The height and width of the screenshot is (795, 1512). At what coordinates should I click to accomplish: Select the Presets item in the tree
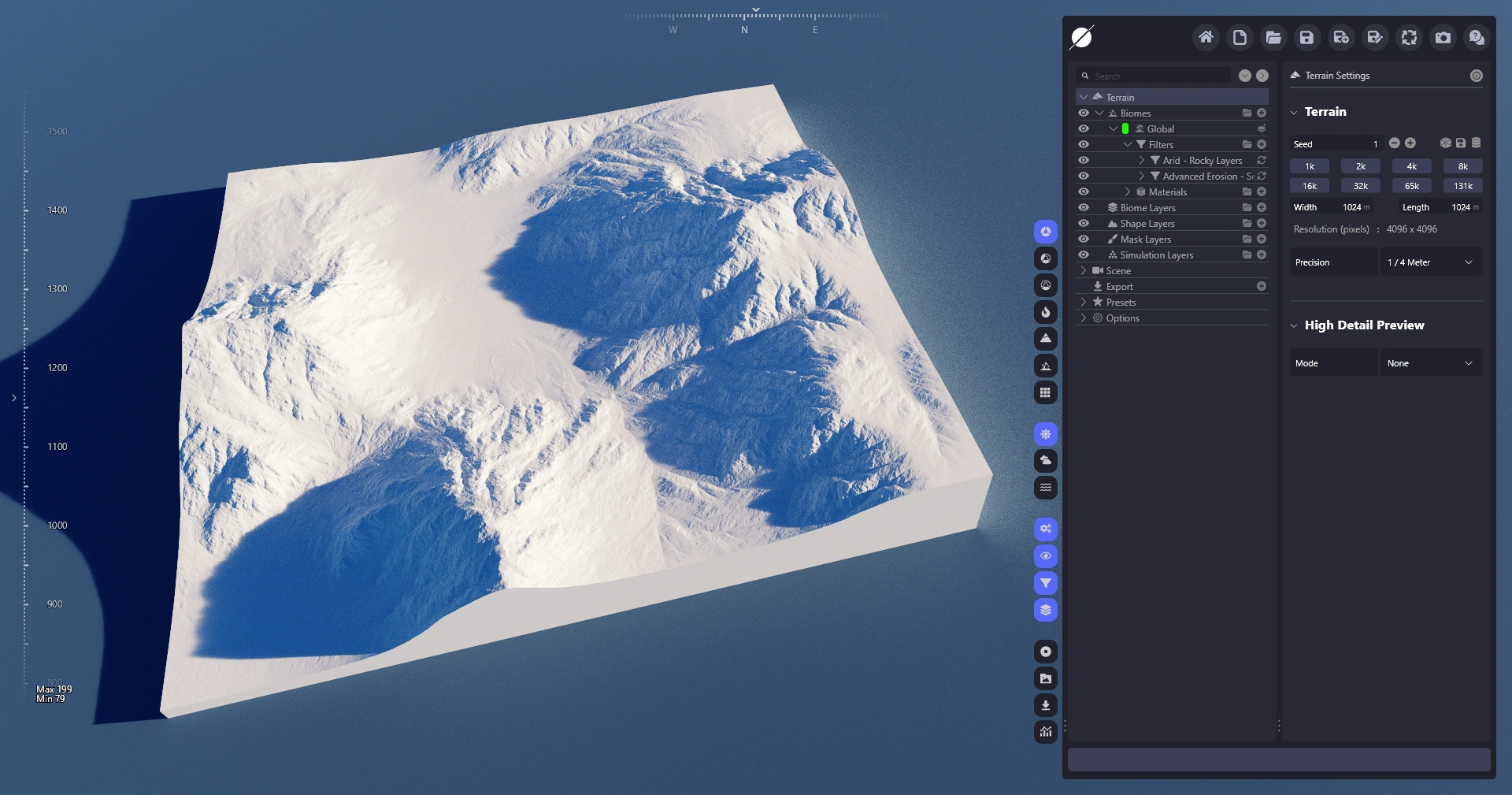click(x=1121, y=303)
